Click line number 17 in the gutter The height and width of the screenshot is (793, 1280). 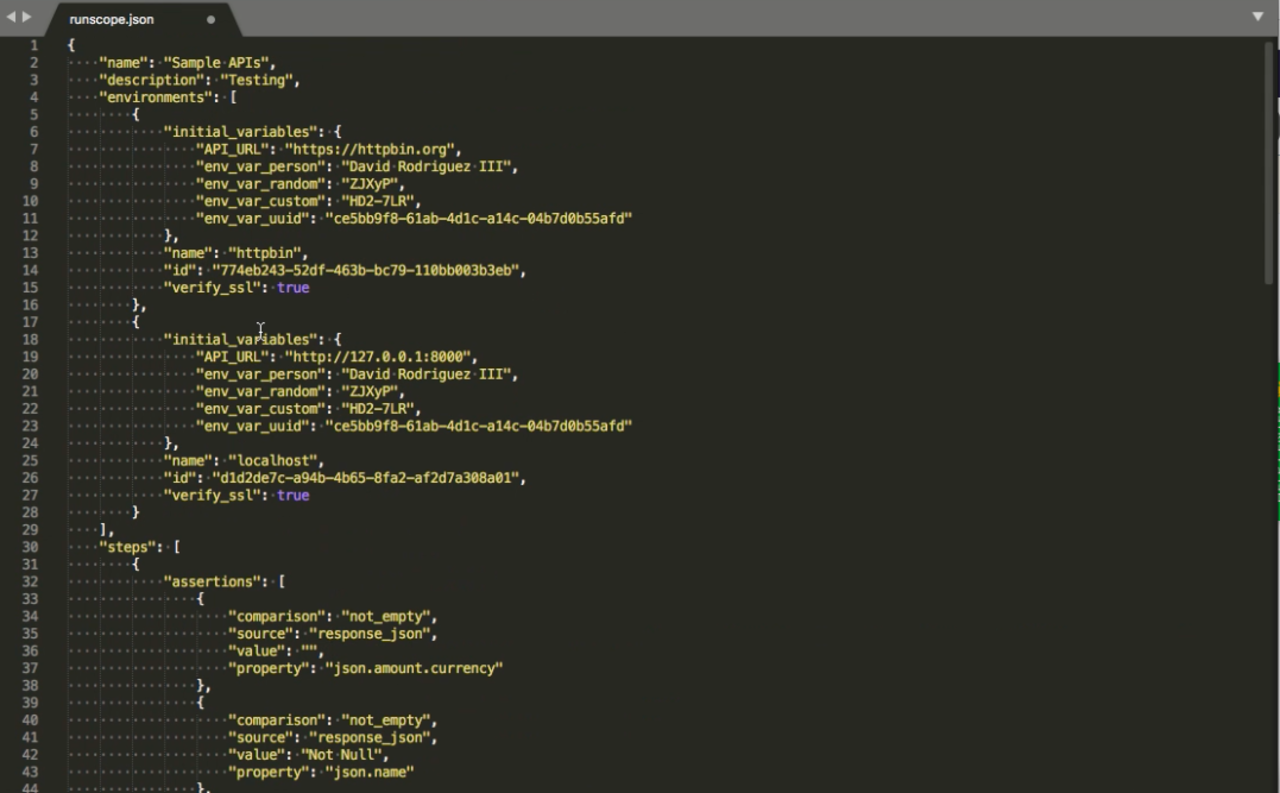29,322
